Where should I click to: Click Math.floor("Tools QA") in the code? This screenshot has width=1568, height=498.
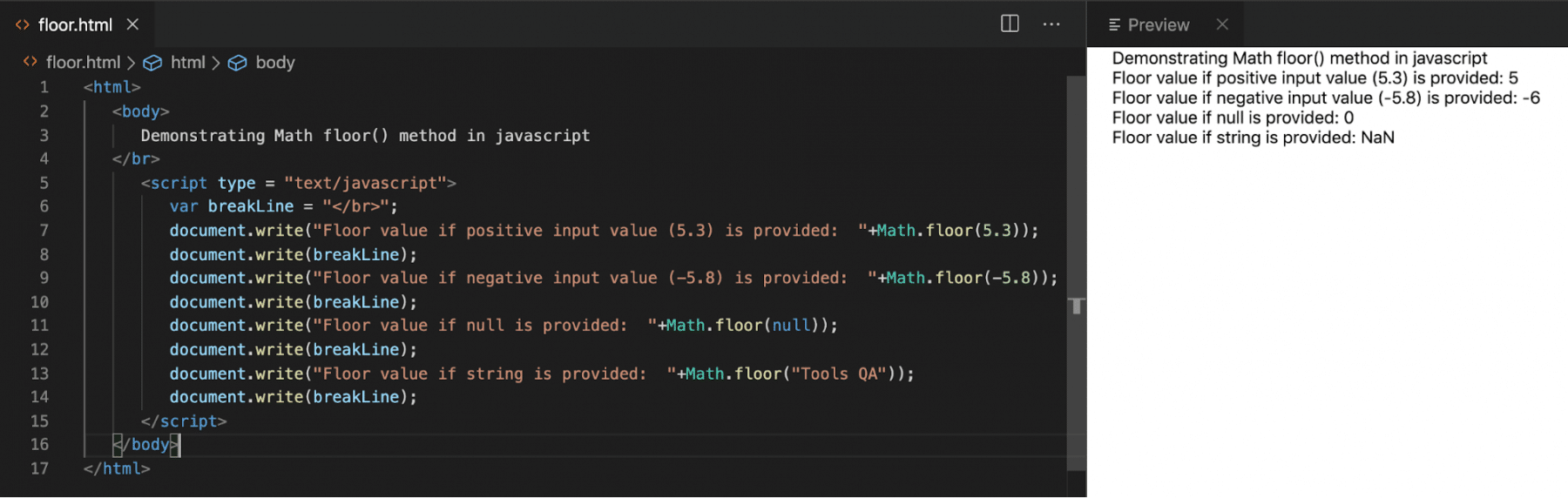pos(791,373)
